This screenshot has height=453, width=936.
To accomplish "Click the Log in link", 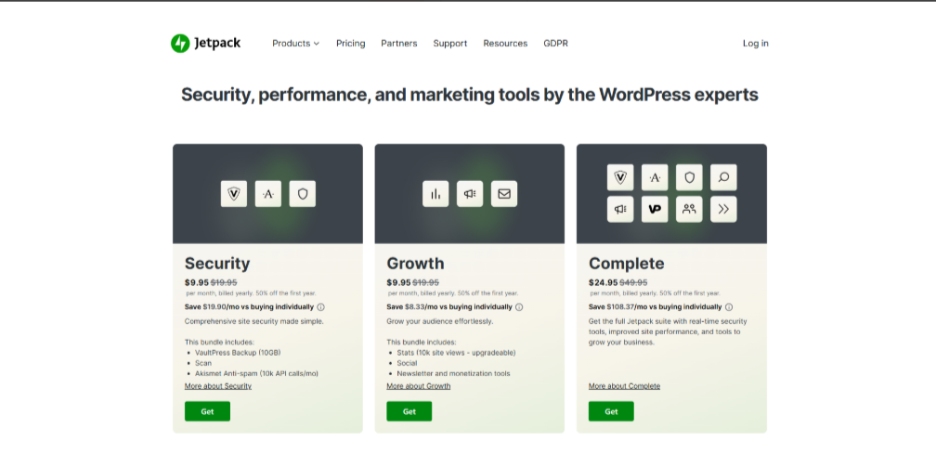I will pos(756,44).
